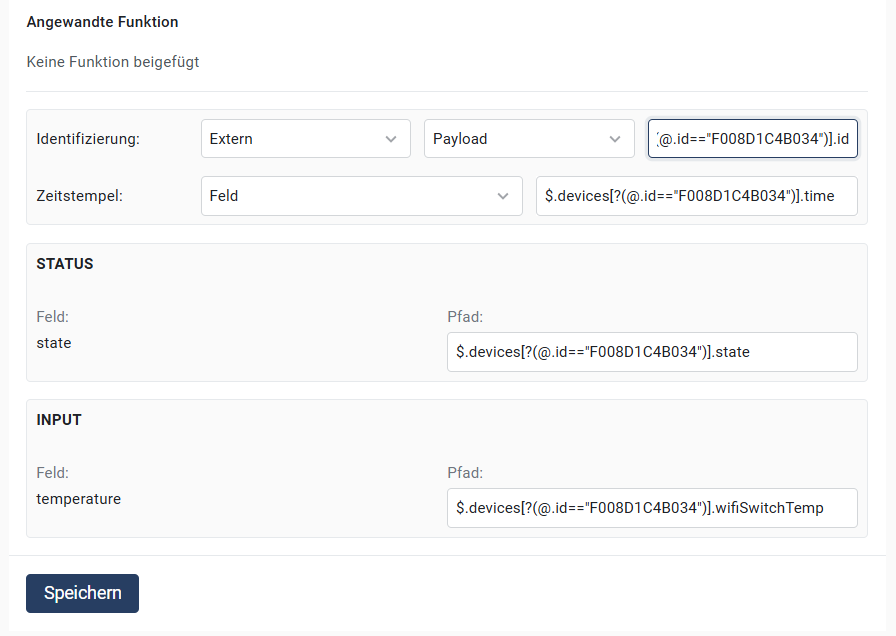Select the STATUS section header
Screen dimensions: 896x636
[65, 264]
